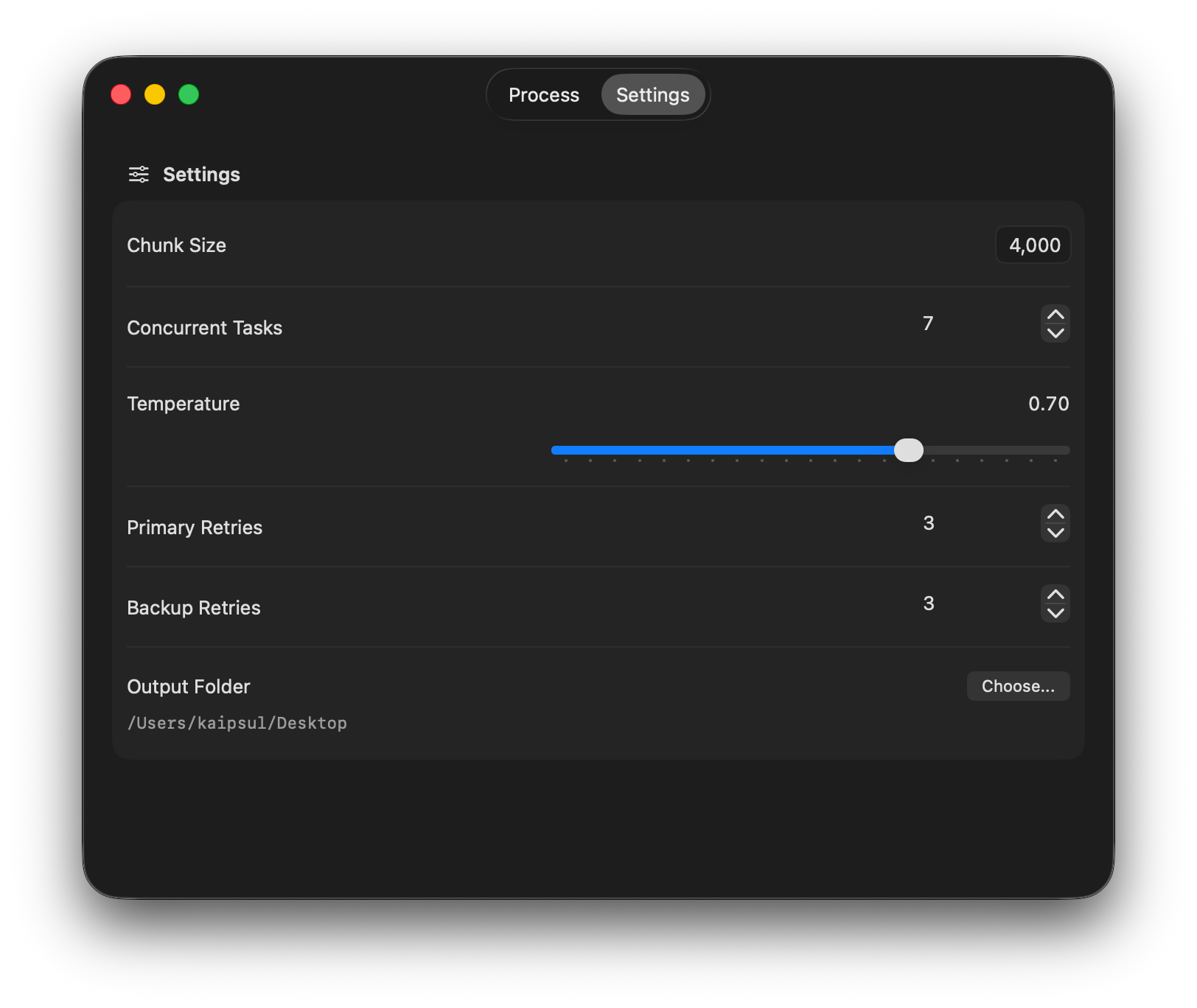Click the Temperature slider track near maximum
The width and height of the screenshot is (1197, 1008).
coord(1054,450)
